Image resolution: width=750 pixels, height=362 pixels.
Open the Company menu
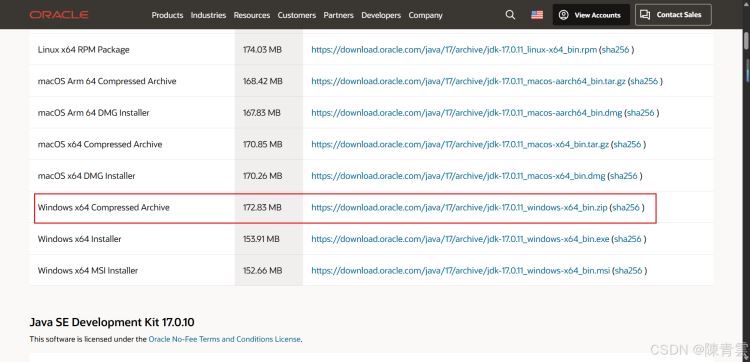[x=425, y=15]
